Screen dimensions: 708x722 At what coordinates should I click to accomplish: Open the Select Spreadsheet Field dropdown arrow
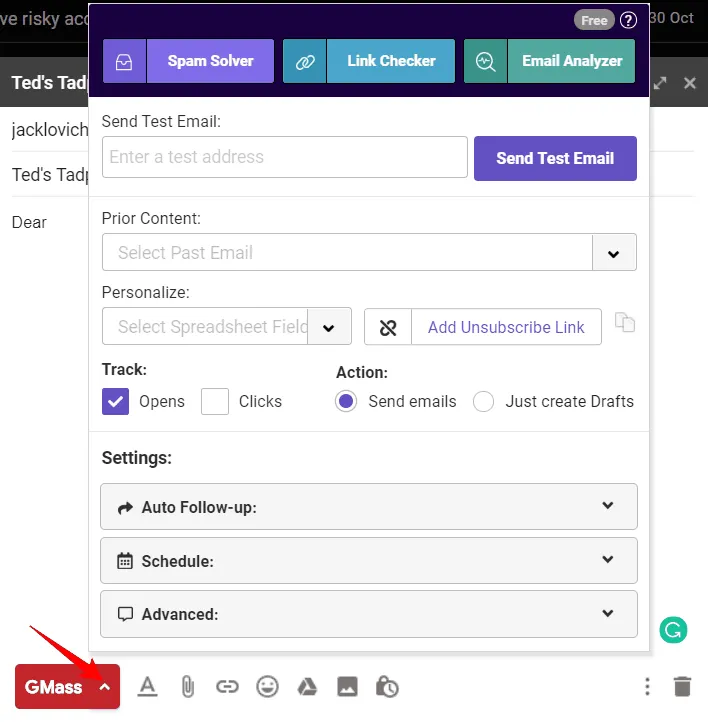coord(329,327)
